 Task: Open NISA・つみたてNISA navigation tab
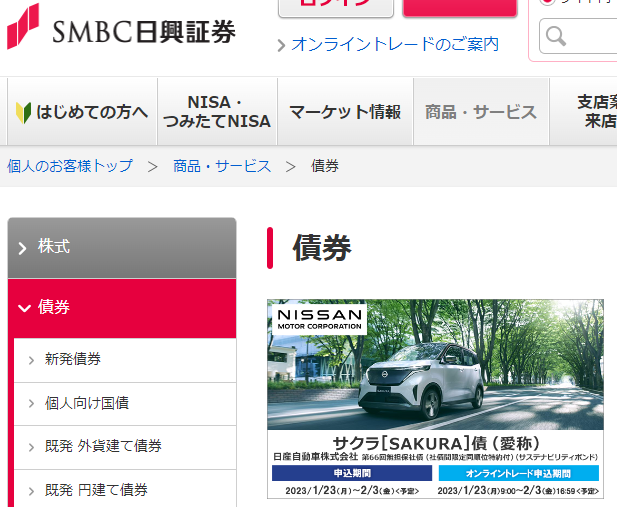click(x=217, y=112)
